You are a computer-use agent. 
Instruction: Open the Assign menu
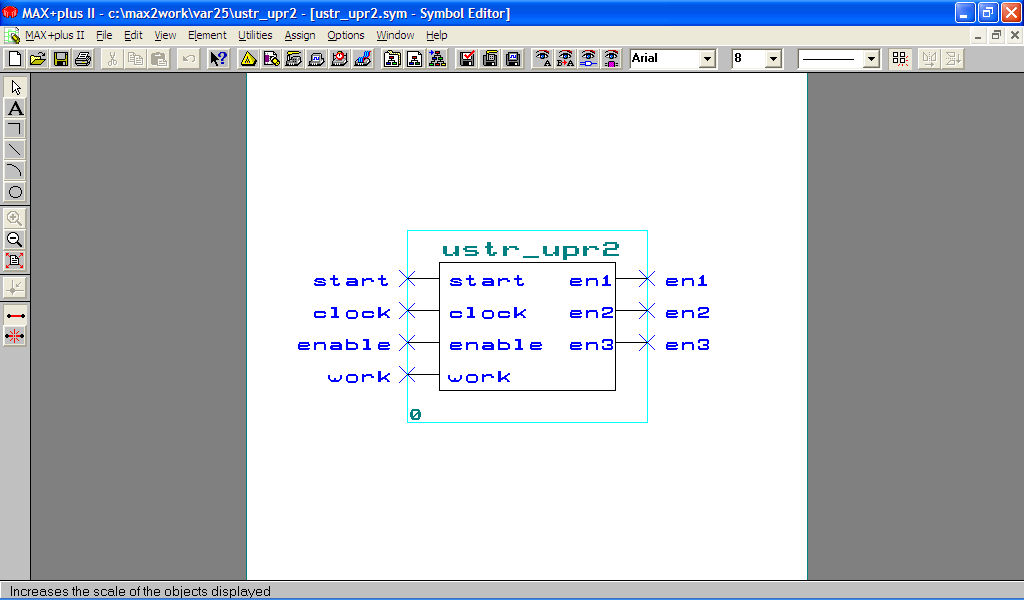[x=300, y=35]
